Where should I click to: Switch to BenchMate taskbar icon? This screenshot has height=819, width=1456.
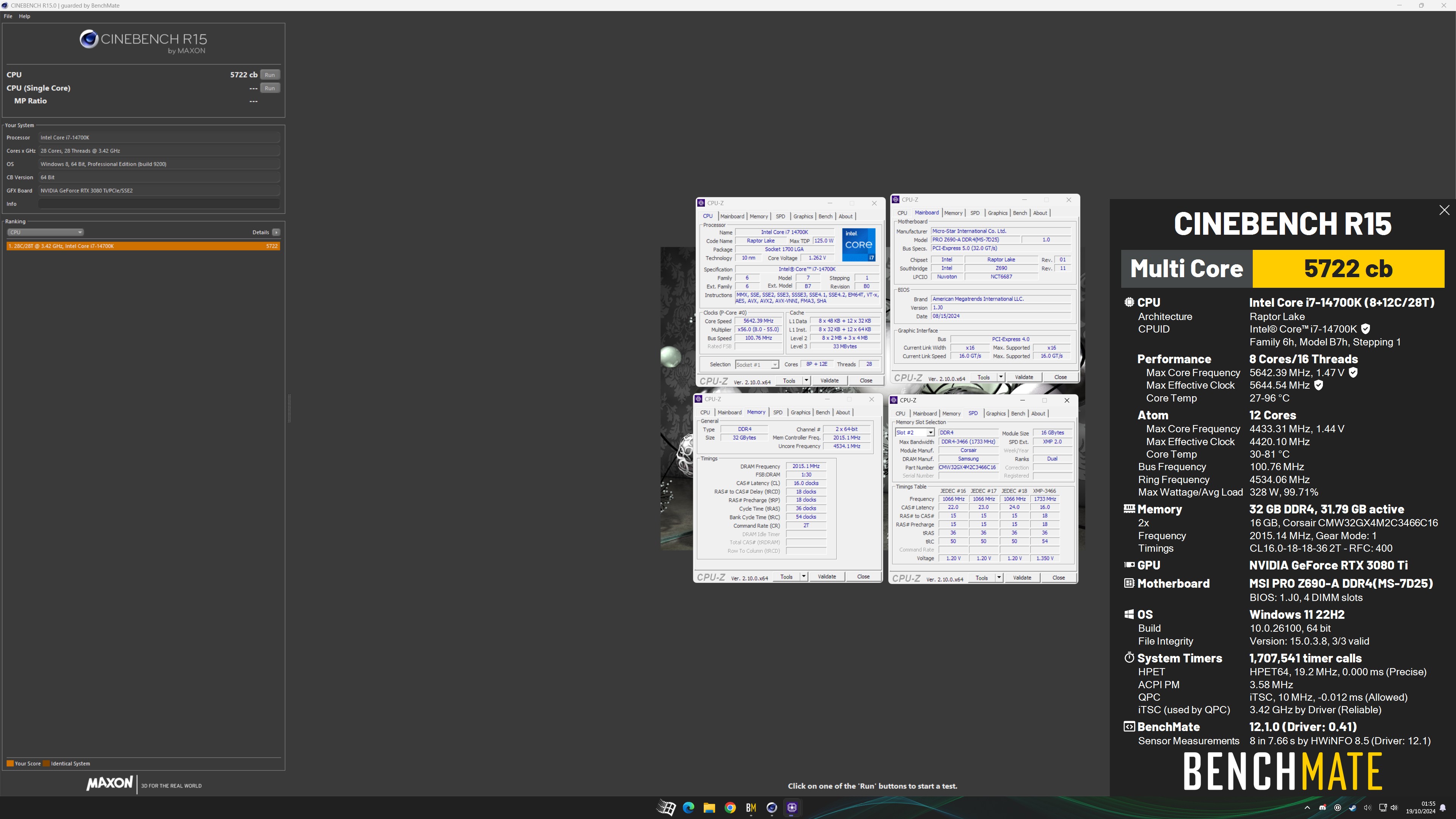tap(751, 808)
